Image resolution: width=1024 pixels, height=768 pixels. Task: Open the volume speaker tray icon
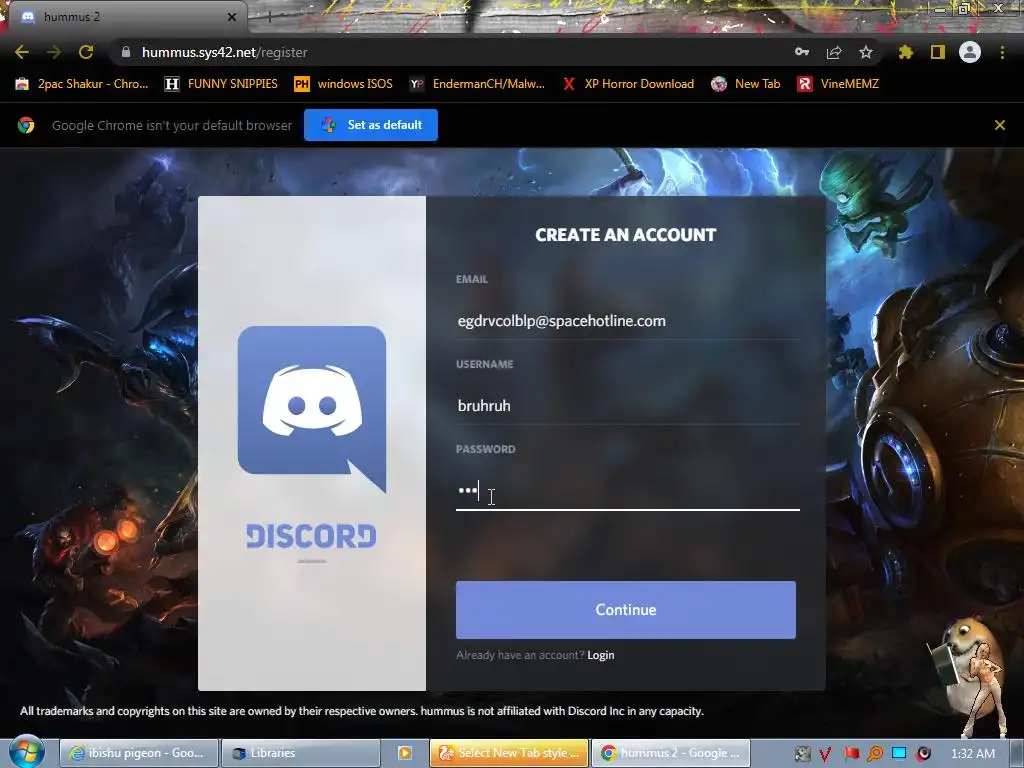pos(923,754)
